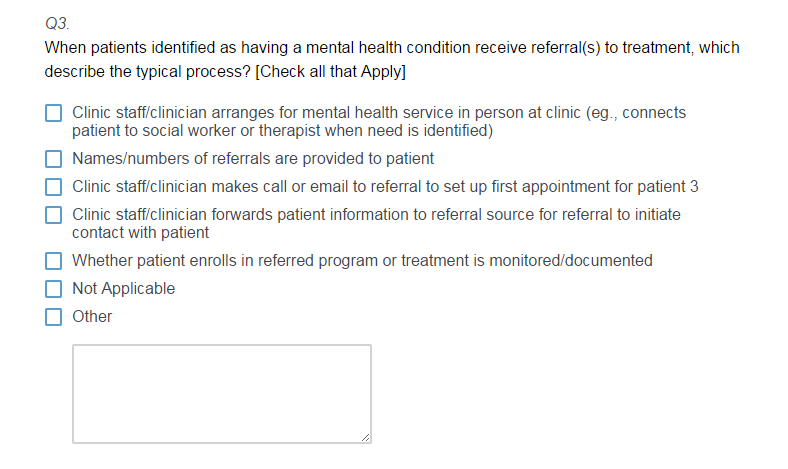Check the Other checkbox
788x469 pixels.
coord(54,317)
